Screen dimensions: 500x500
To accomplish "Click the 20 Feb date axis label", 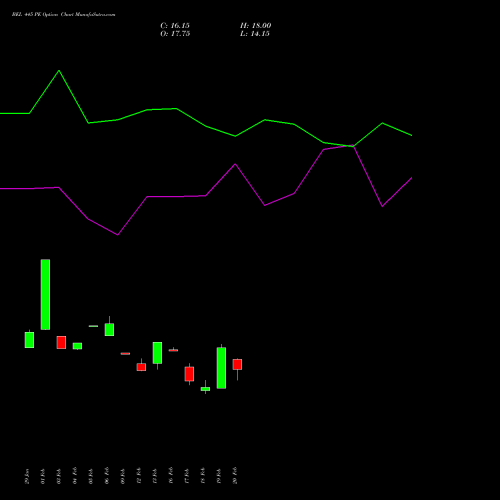I will [x=235, y=476].
